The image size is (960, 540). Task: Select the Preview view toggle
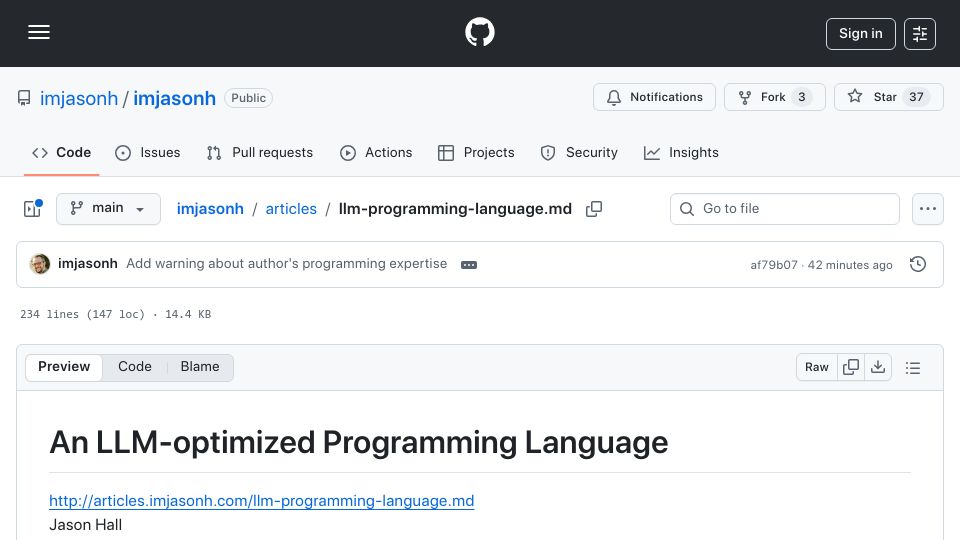[64, 367]
